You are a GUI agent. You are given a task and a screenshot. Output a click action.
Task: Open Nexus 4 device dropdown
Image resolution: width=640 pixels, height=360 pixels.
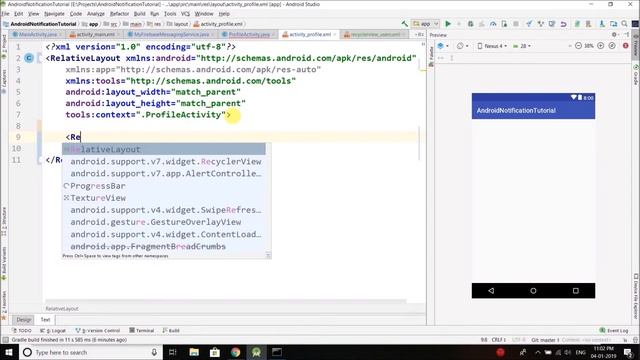click(492, 46)
